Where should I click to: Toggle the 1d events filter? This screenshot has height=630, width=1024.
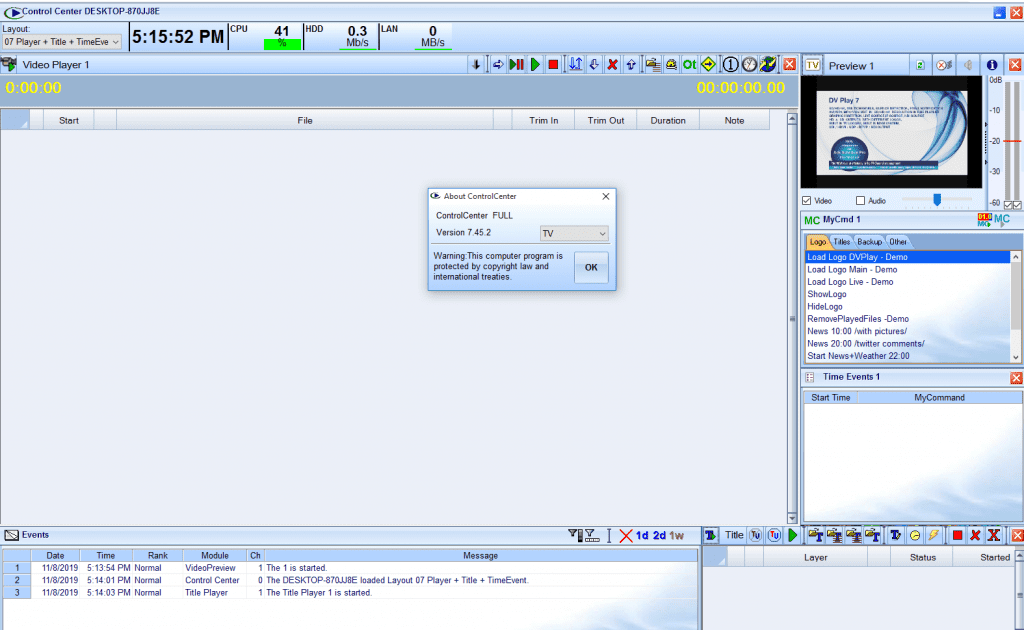click(642, 536)
